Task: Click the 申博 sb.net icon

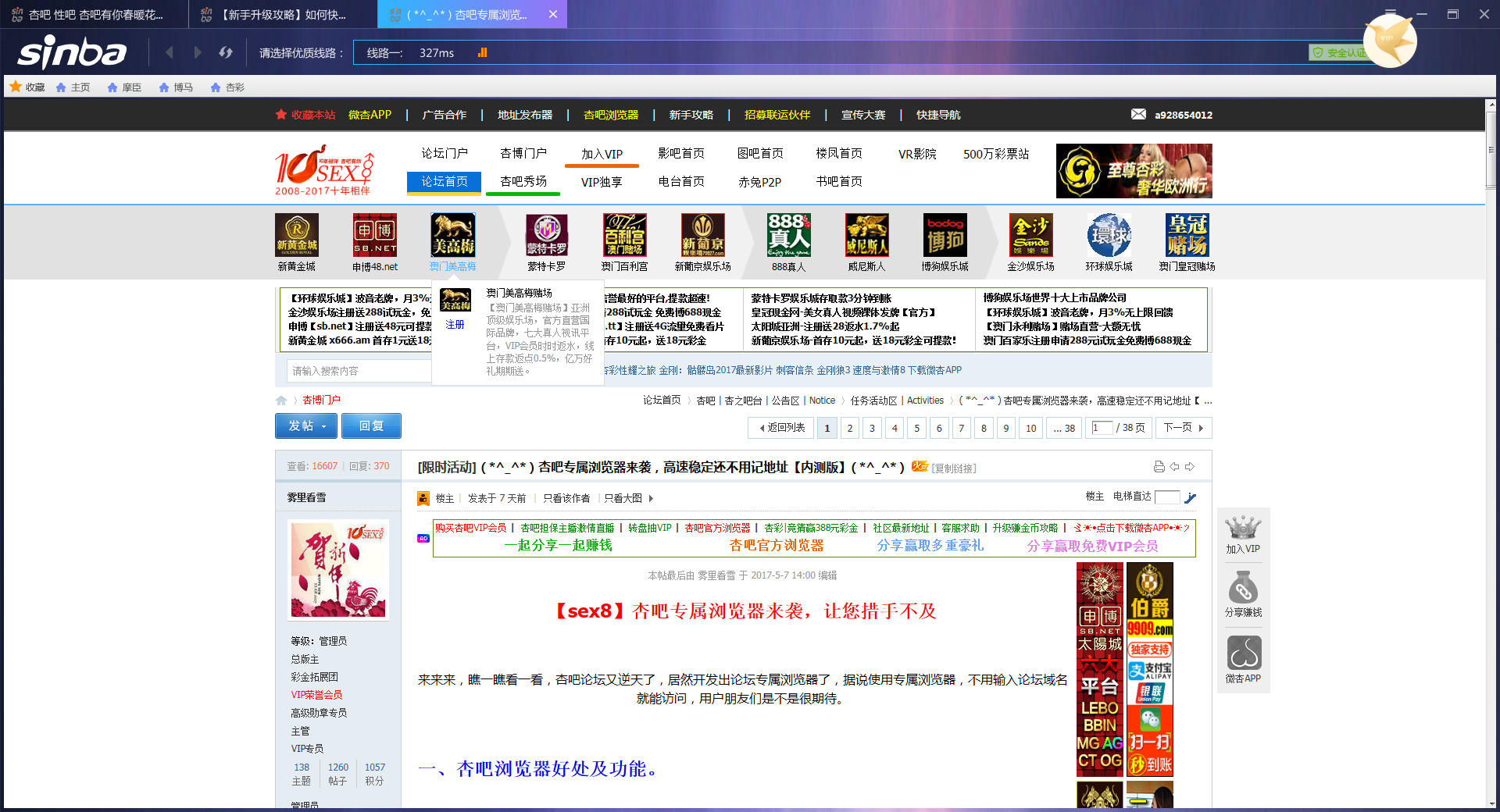Action: [375, 235]
